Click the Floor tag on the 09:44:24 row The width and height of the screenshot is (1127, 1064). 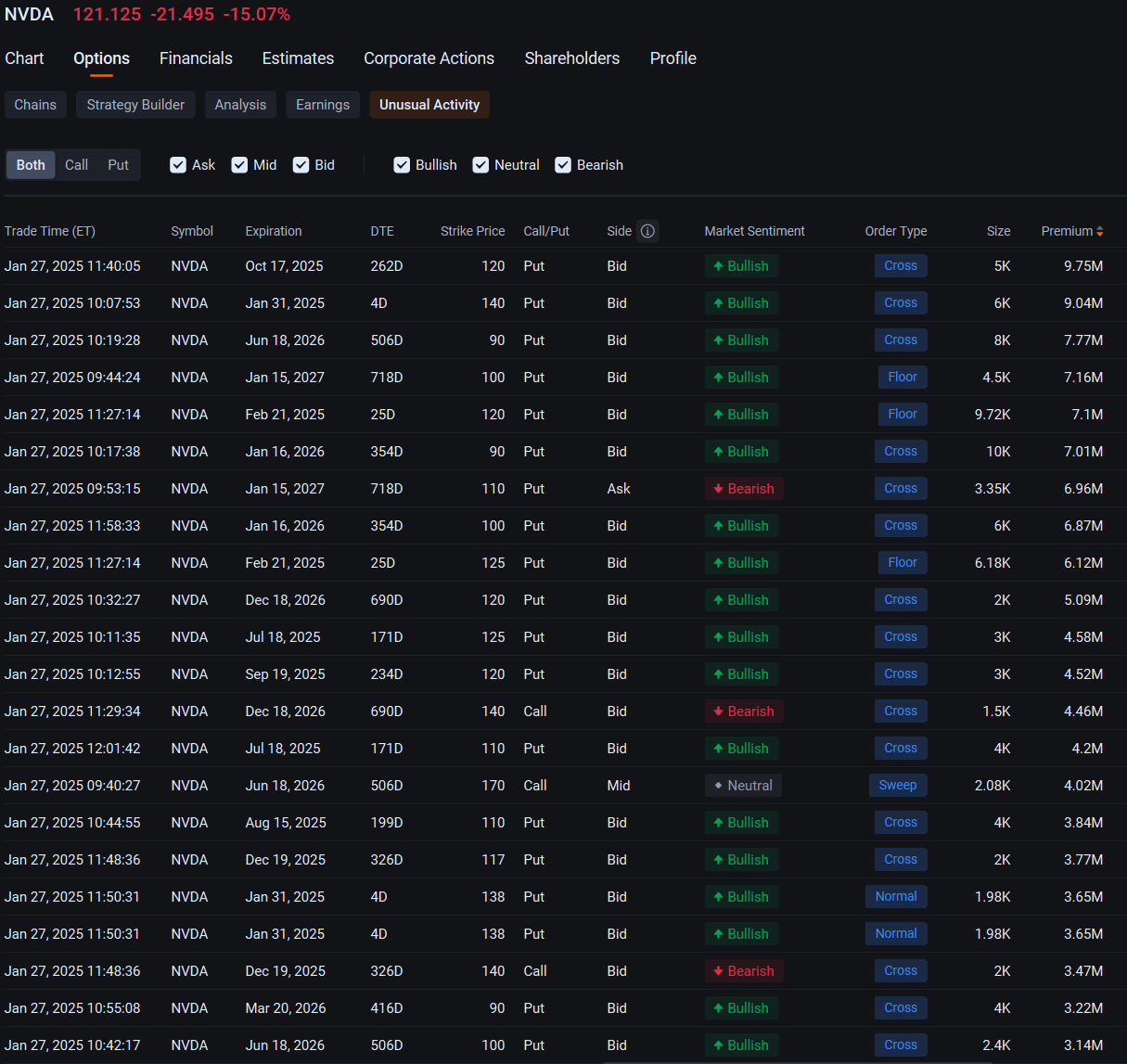(x=903, y=378)
